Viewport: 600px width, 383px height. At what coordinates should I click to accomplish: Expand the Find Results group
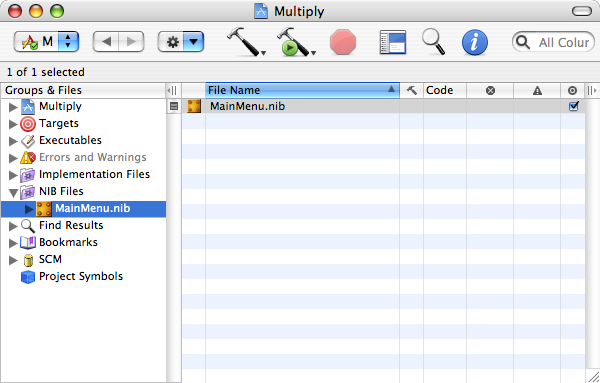click(x=13, y=226)
